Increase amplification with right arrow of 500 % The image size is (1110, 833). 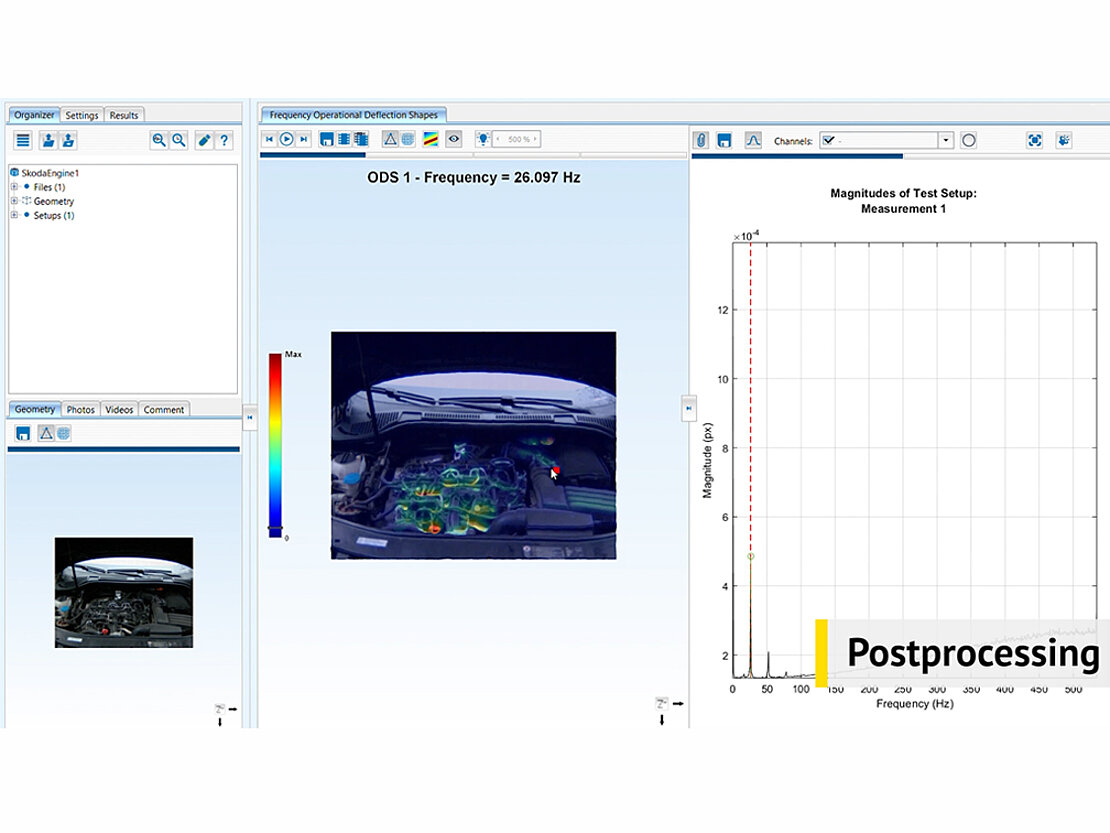(x=535, y=139)
